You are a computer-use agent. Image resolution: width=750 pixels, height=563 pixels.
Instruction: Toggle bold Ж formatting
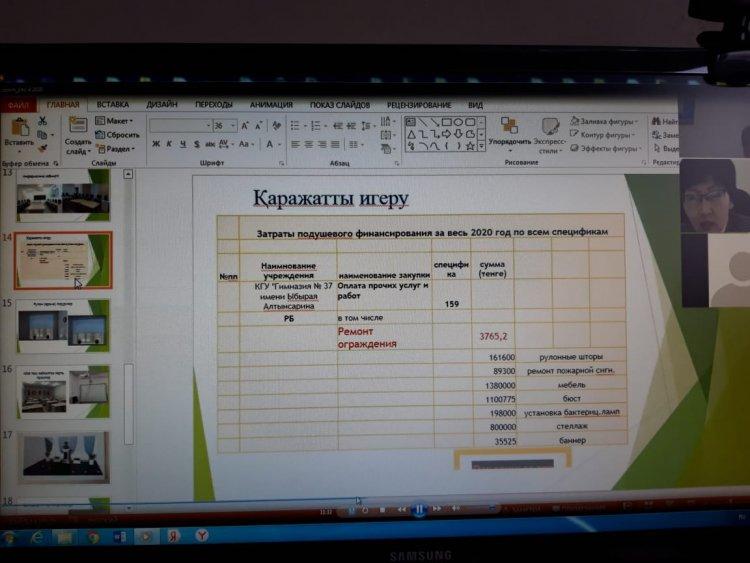(x=155, y=144)
